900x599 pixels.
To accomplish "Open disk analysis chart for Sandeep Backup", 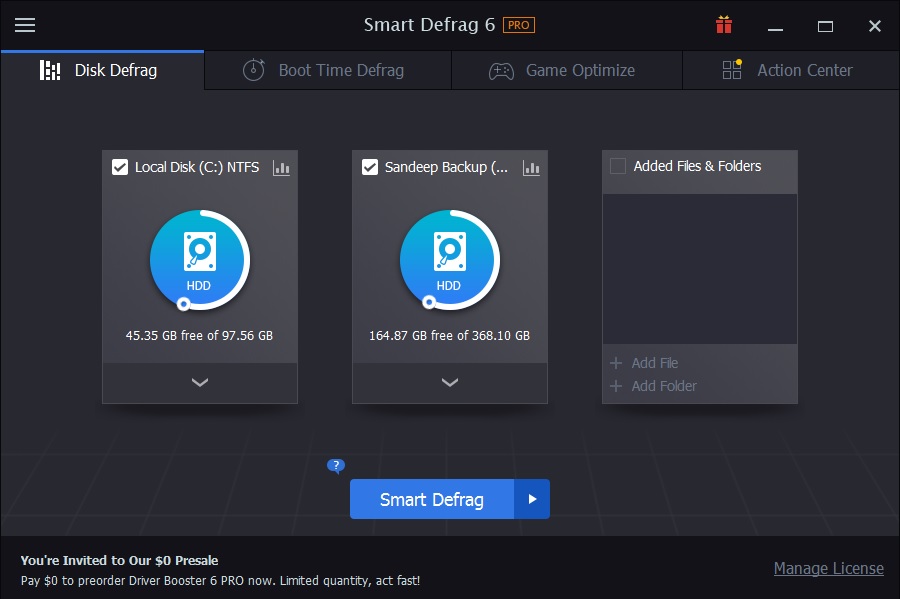I will (531, 168).
